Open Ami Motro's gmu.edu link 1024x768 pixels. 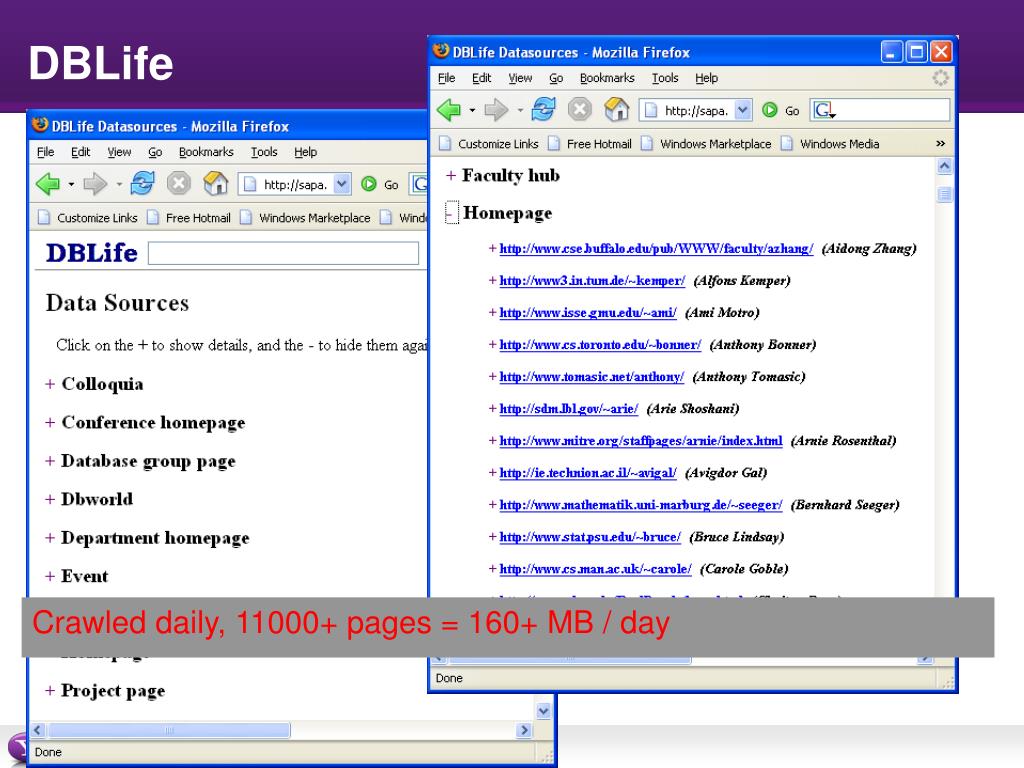[588, 312]
